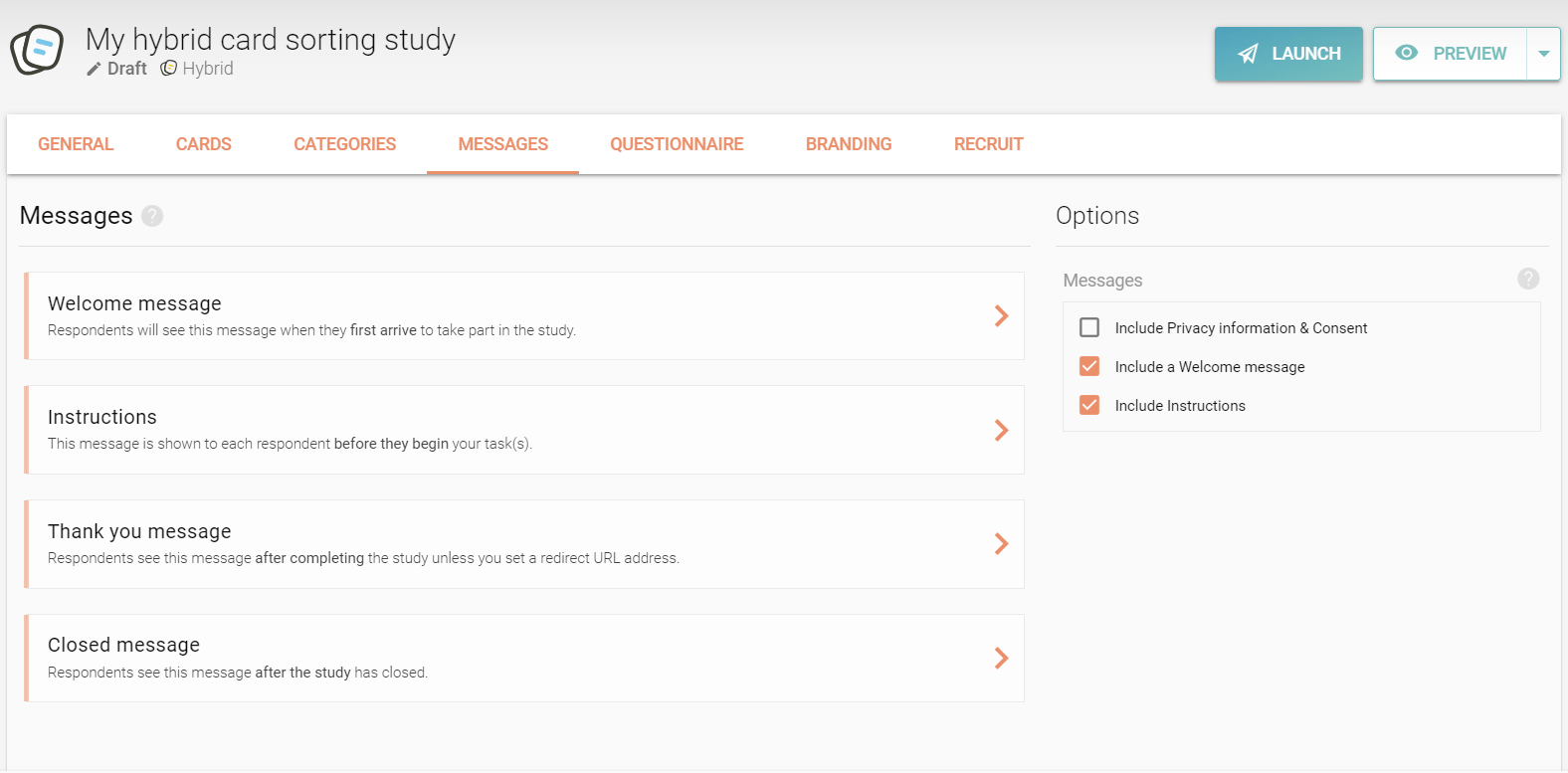Screen dimensions: 1568x773
Task: Expand the Closed message chevron
Action: pos(1001,658)
